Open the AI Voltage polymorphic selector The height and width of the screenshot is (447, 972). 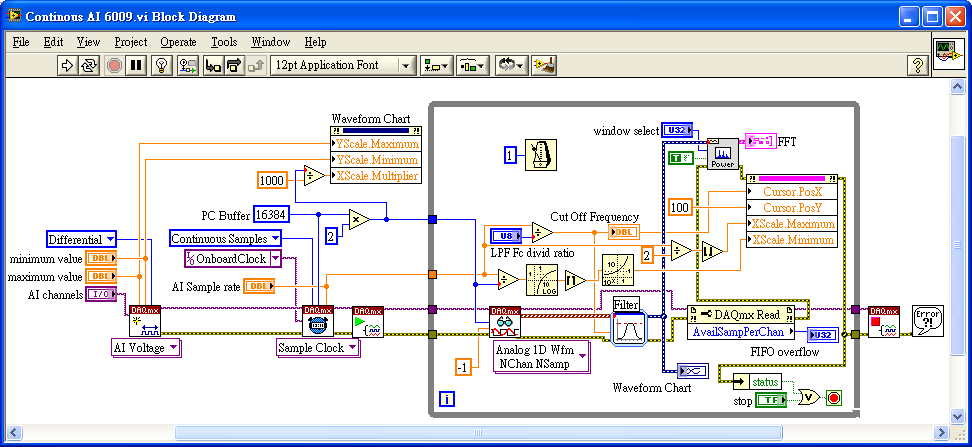click(x=146, y=348)
